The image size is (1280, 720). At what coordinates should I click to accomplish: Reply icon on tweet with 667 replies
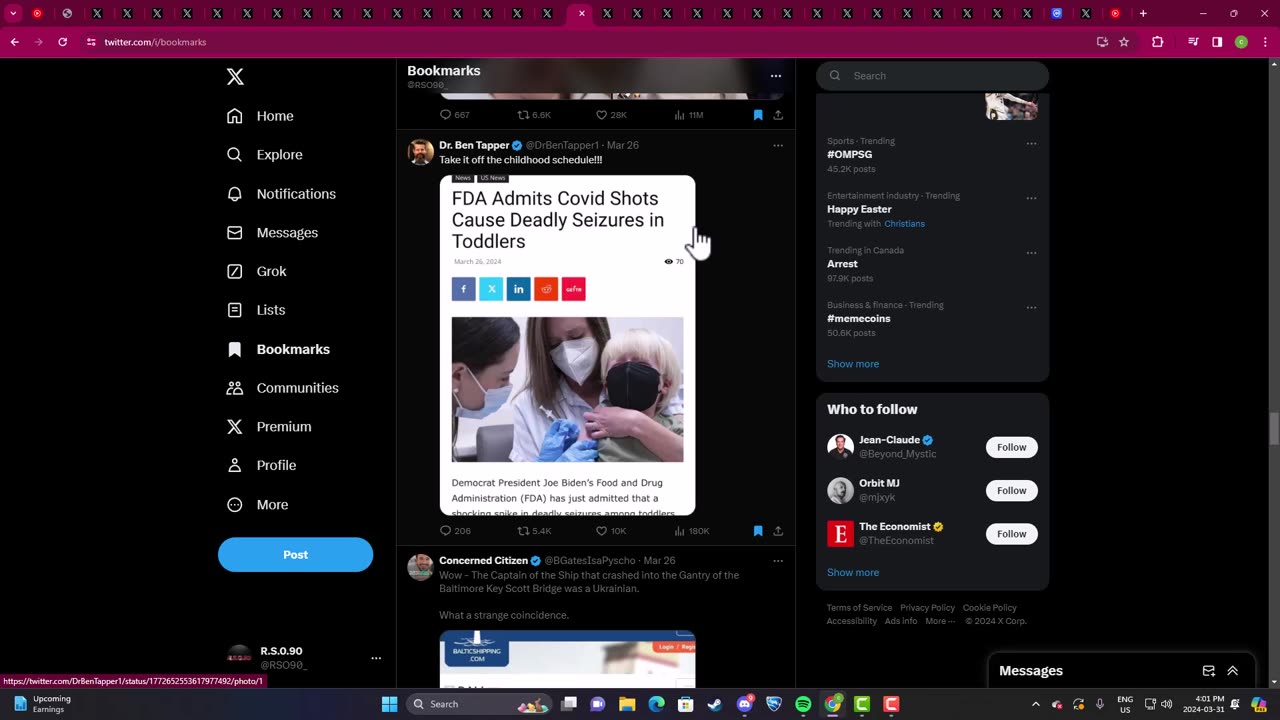tap(446, 115)
